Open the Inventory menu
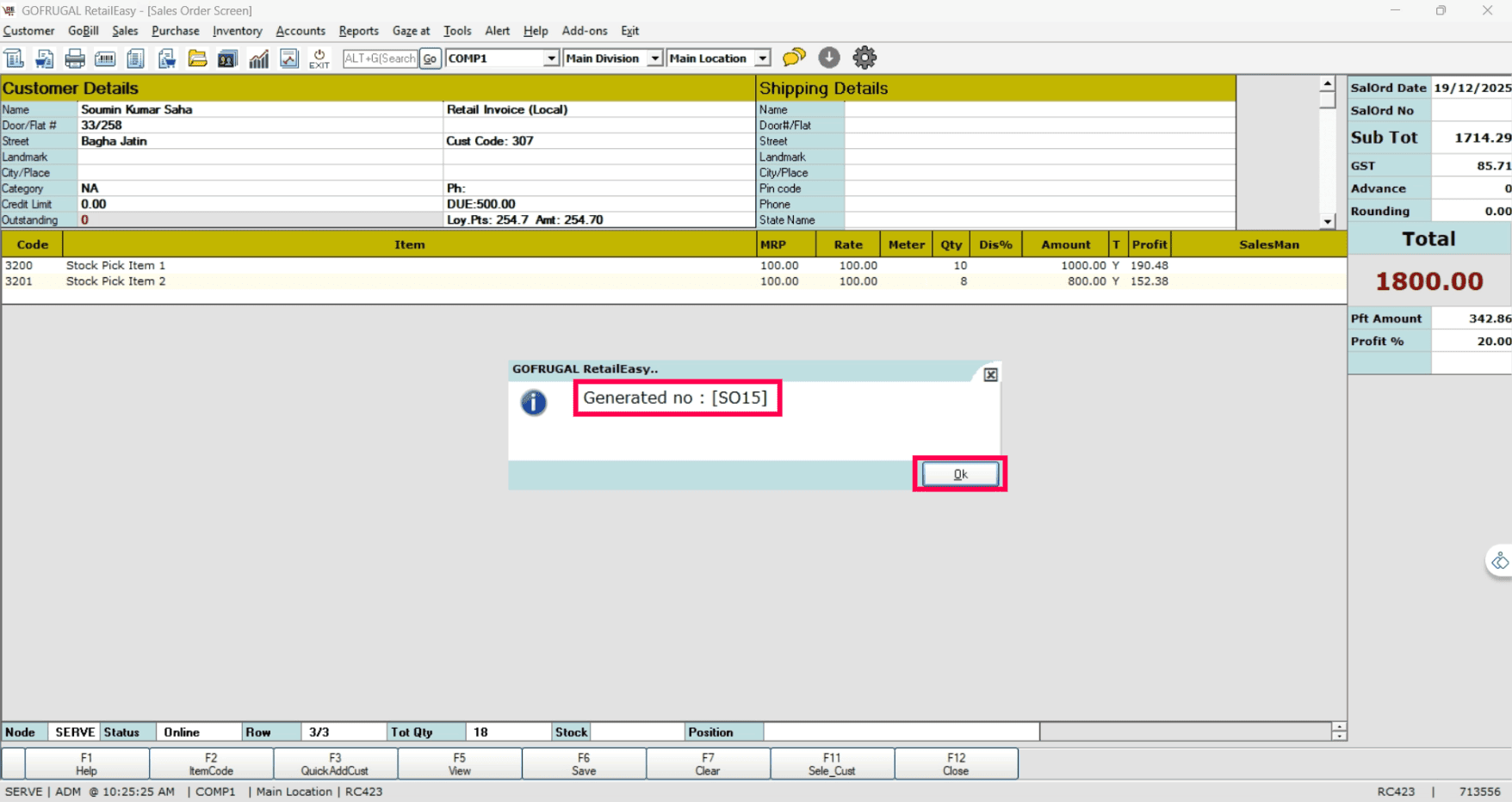Viewport: 1512px width, 802px height. (238, 31)
